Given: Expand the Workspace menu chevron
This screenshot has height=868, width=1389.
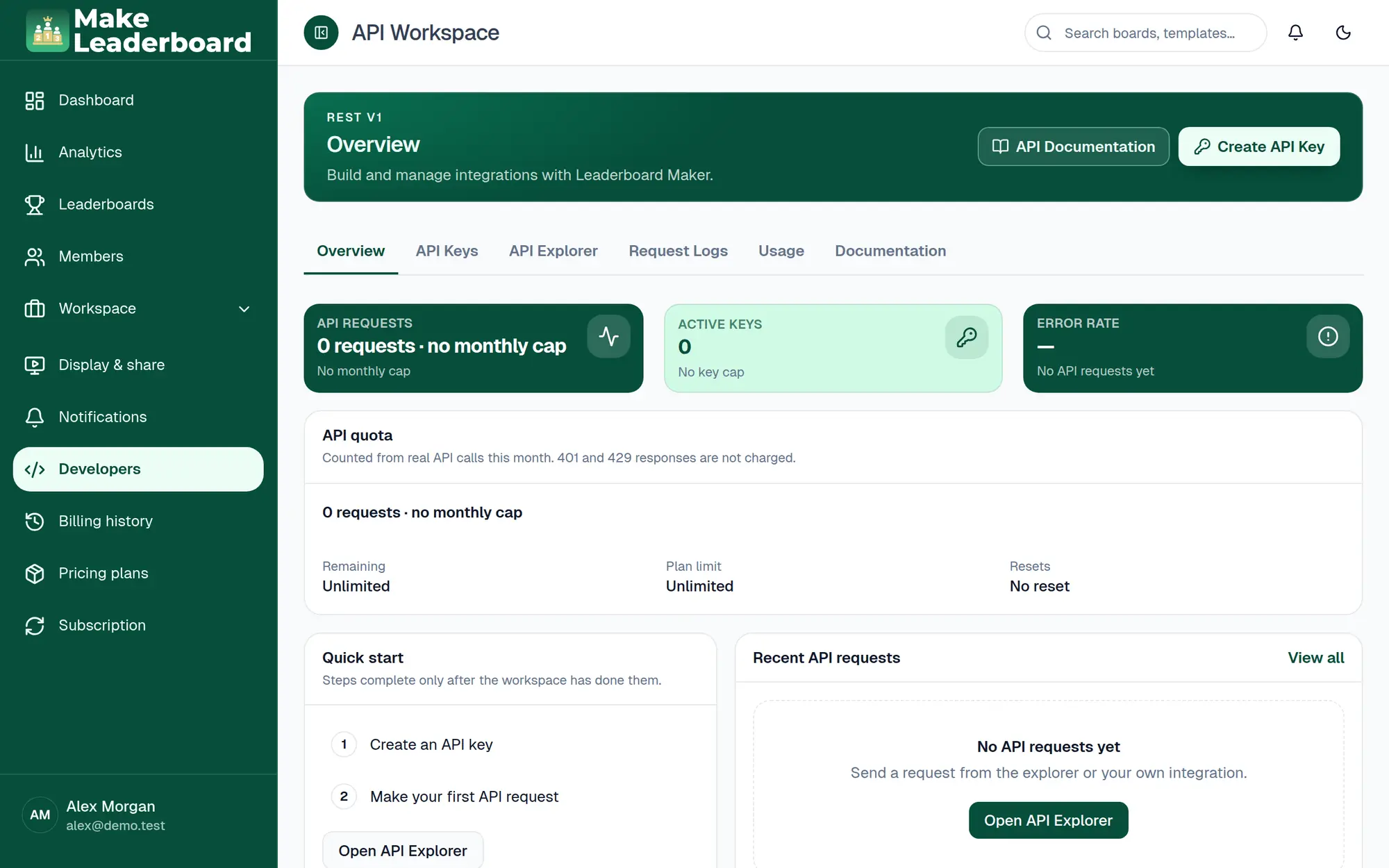Looking at the screenshot, I should [x=244, y=309].
